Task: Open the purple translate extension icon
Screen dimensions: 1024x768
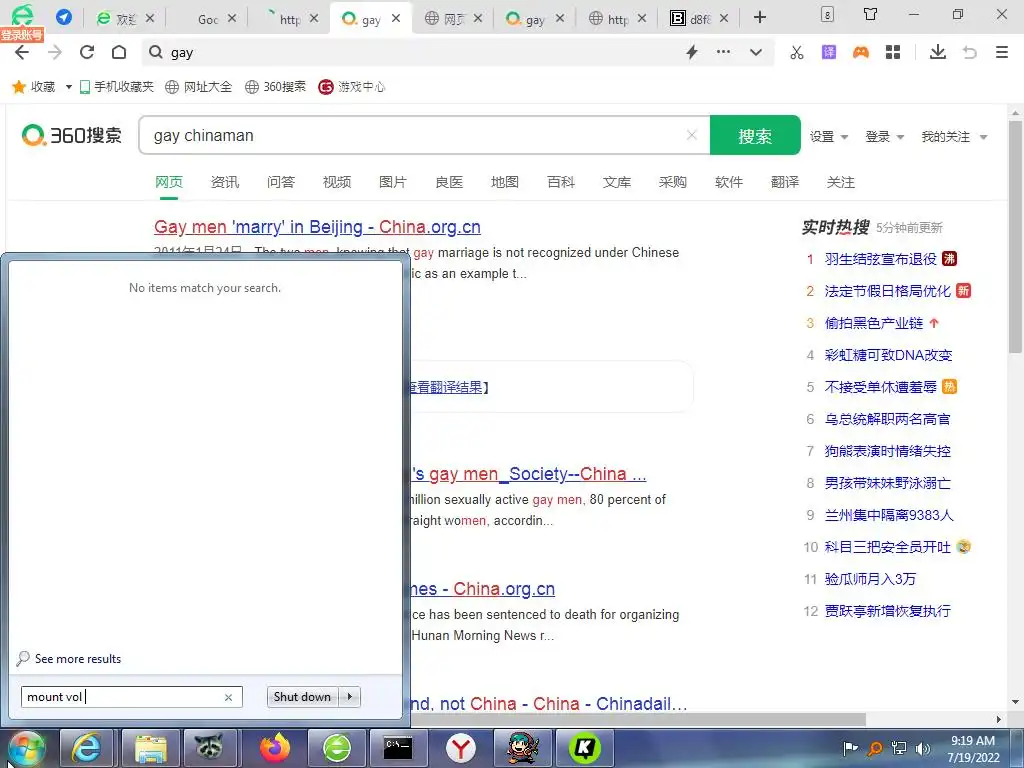Action: (829, 52)
